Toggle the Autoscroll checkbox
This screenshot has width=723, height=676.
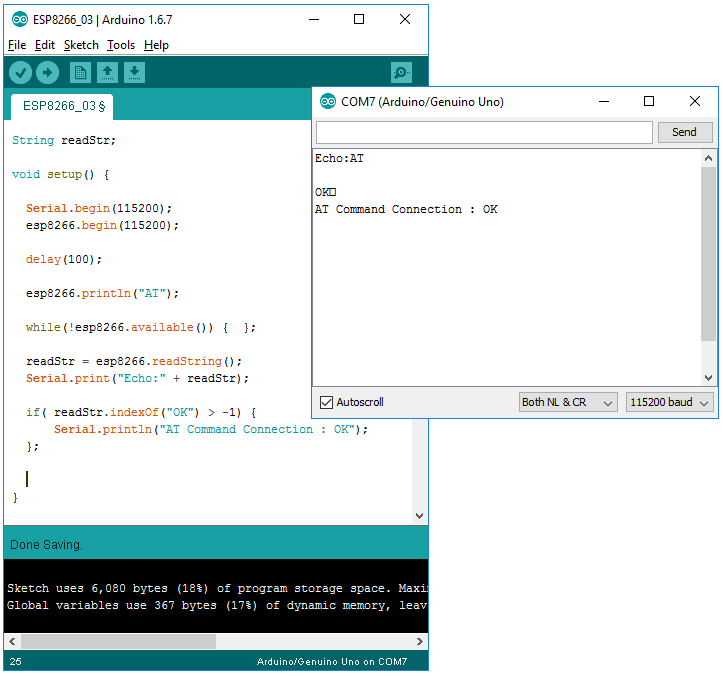(x=326, y=402)
